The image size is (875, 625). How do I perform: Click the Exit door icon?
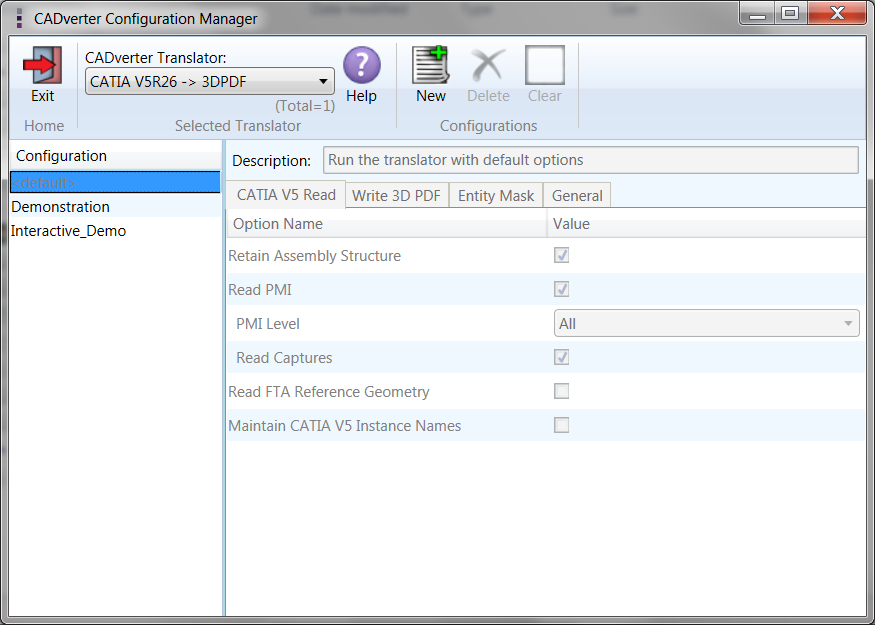[x=42, y=65]
